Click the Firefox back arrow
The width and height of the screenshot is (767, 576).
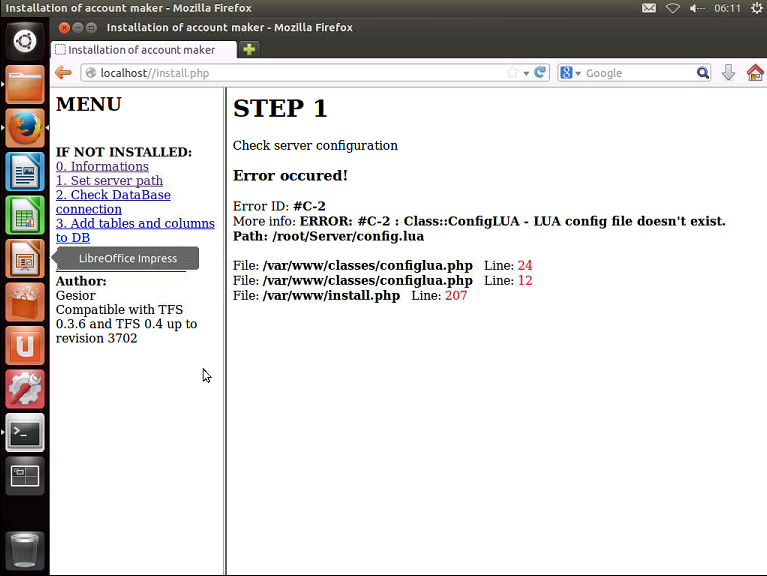coord(64,73)
